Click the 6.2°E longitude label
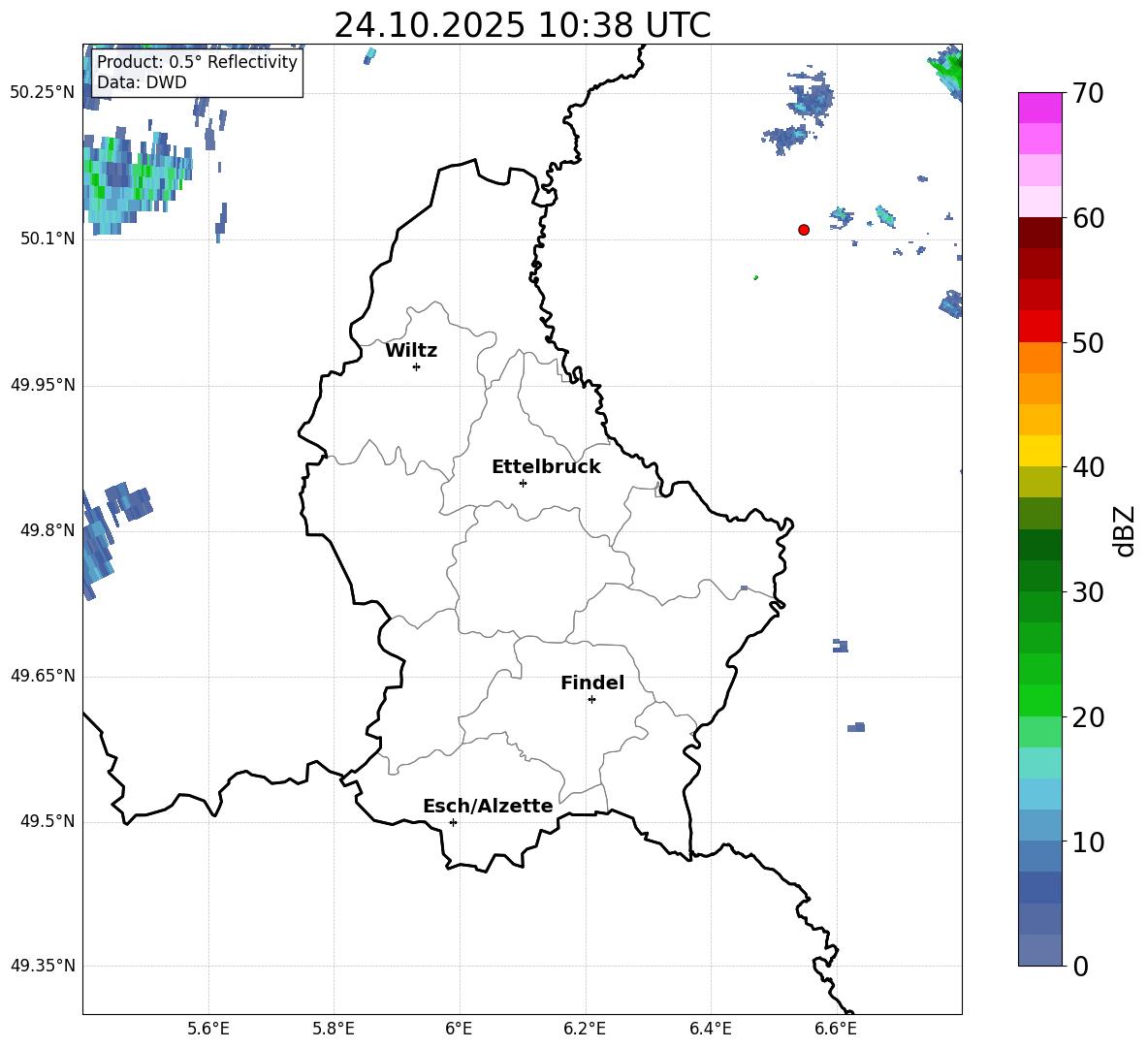This screenshot has width=1148, height=1048. pyautogui.click(x=585, y=1029)
